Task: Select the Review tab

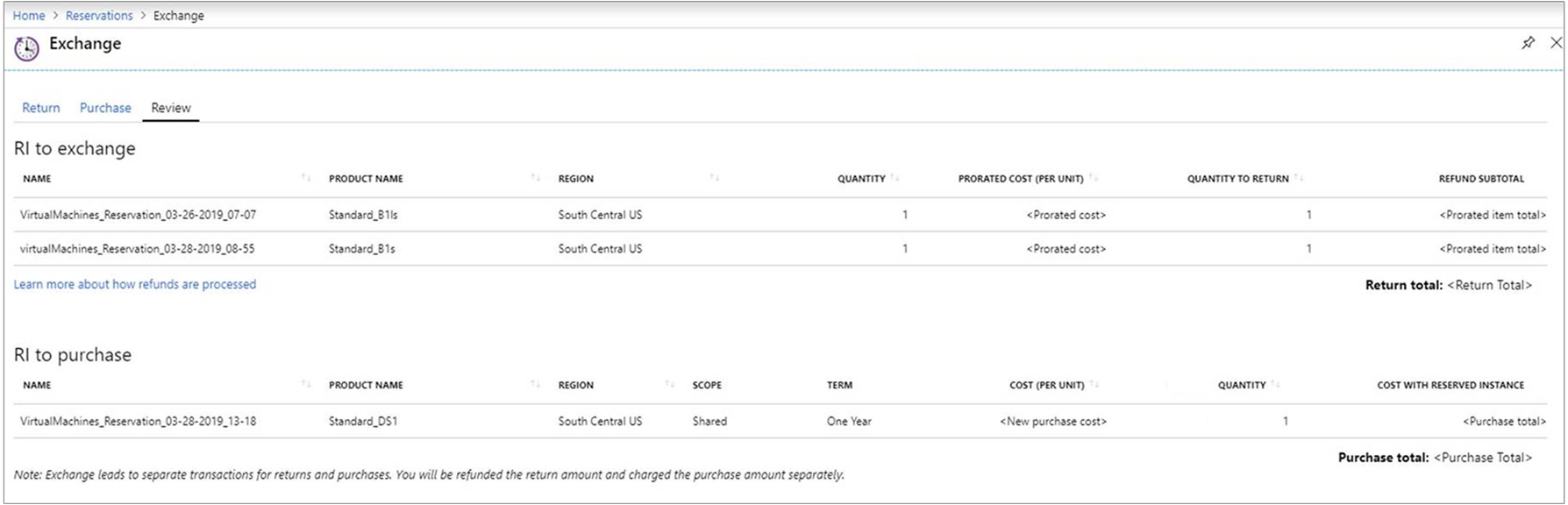Action: click(x=171, y=108)
